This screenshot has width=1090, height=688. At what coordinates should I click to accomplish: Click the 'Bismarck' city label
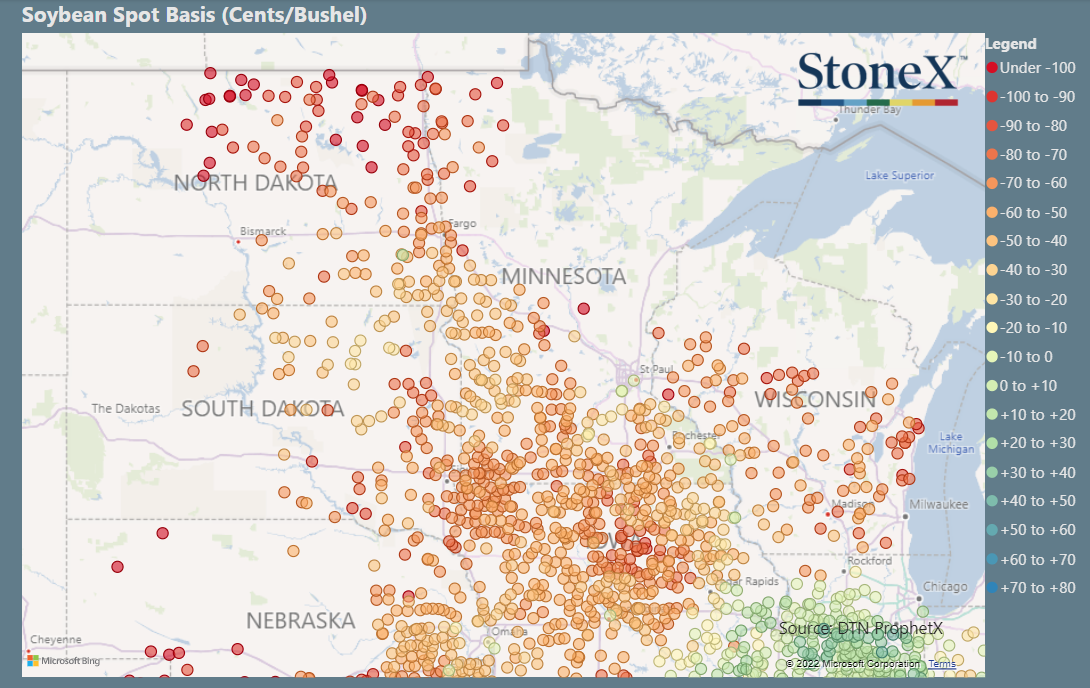click(263, 231)
